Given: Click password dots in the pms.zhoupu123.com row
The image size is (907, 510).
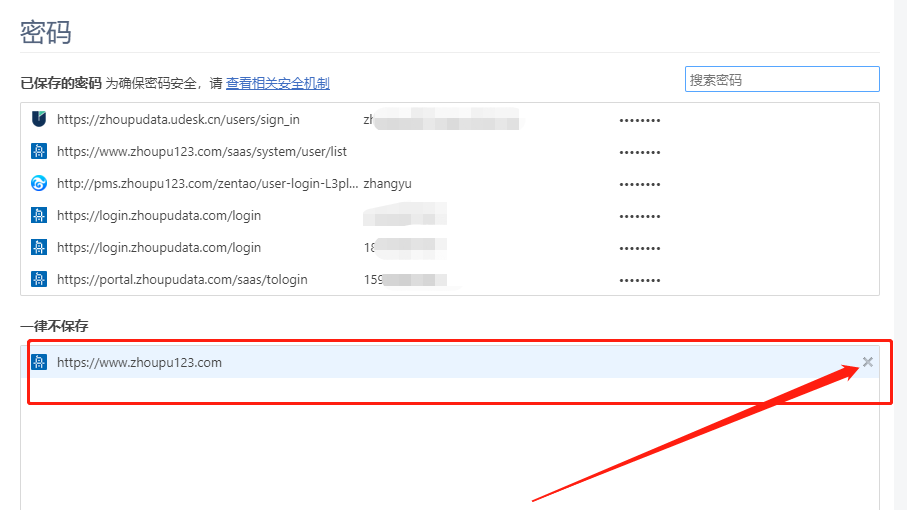Looking at the screenshot, I should (x=640, y=184).
